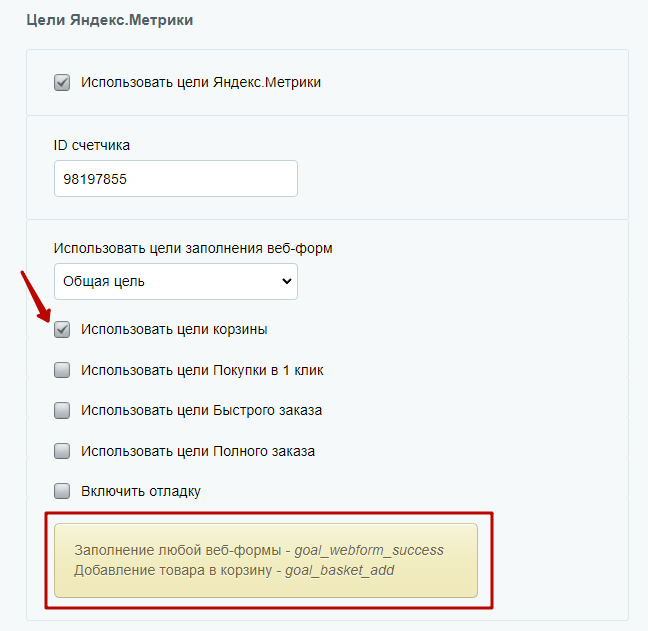Click the goal_webform_success goal name in the note
Screen dimensions: 648x631
click(369, 550)
